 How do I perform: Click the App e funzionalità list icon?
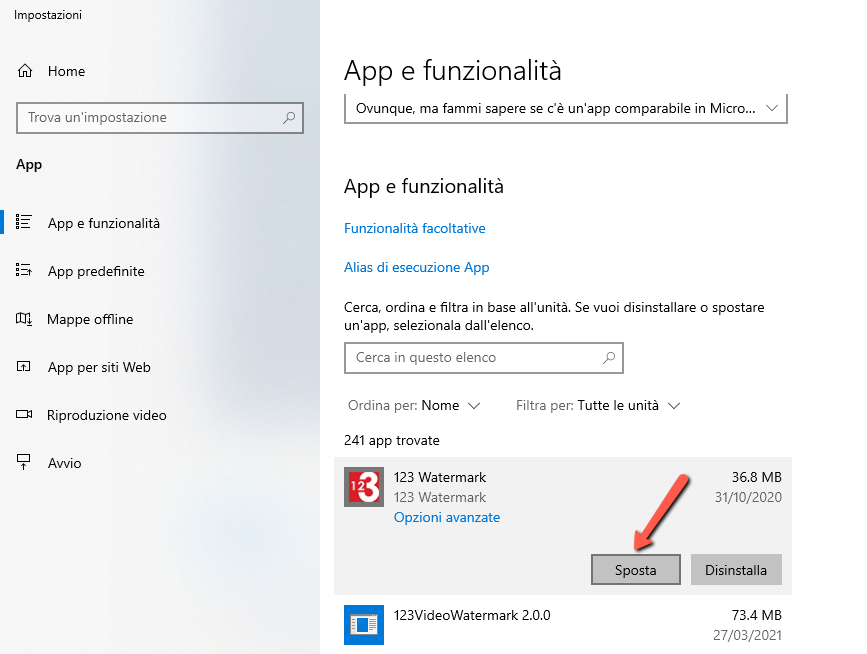point(24,222)
